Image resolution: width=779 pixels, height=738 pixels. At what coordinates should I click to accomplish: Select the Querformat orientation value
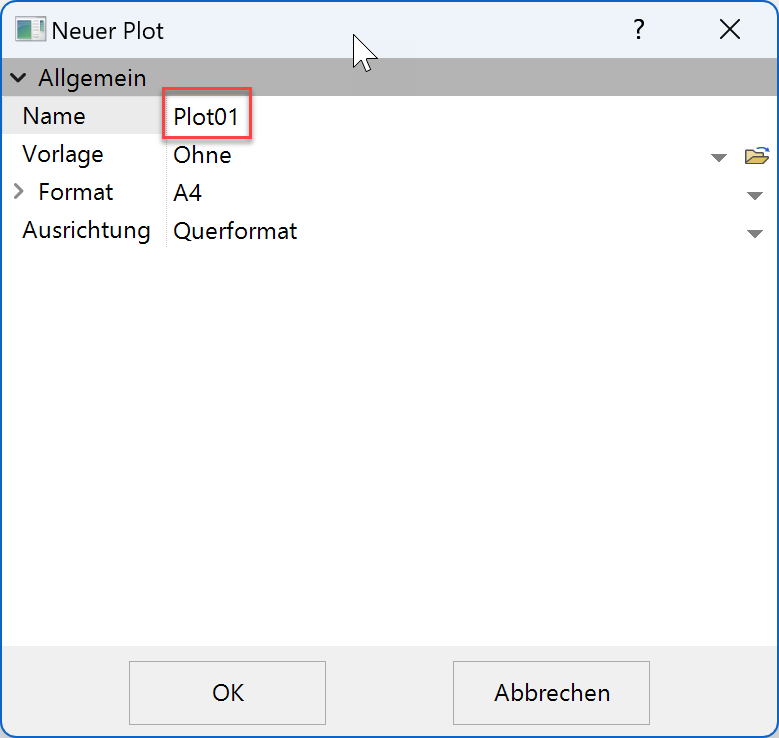pyautogui.click(x=235, y=231)
